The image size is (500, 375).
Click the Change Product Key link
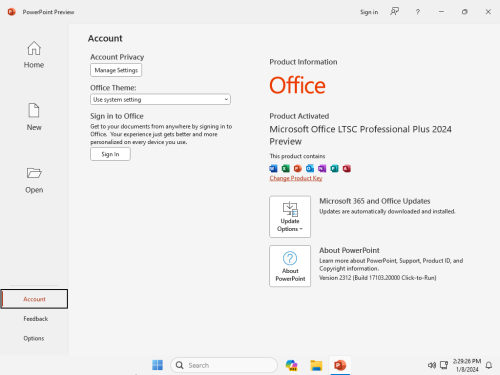296,178
